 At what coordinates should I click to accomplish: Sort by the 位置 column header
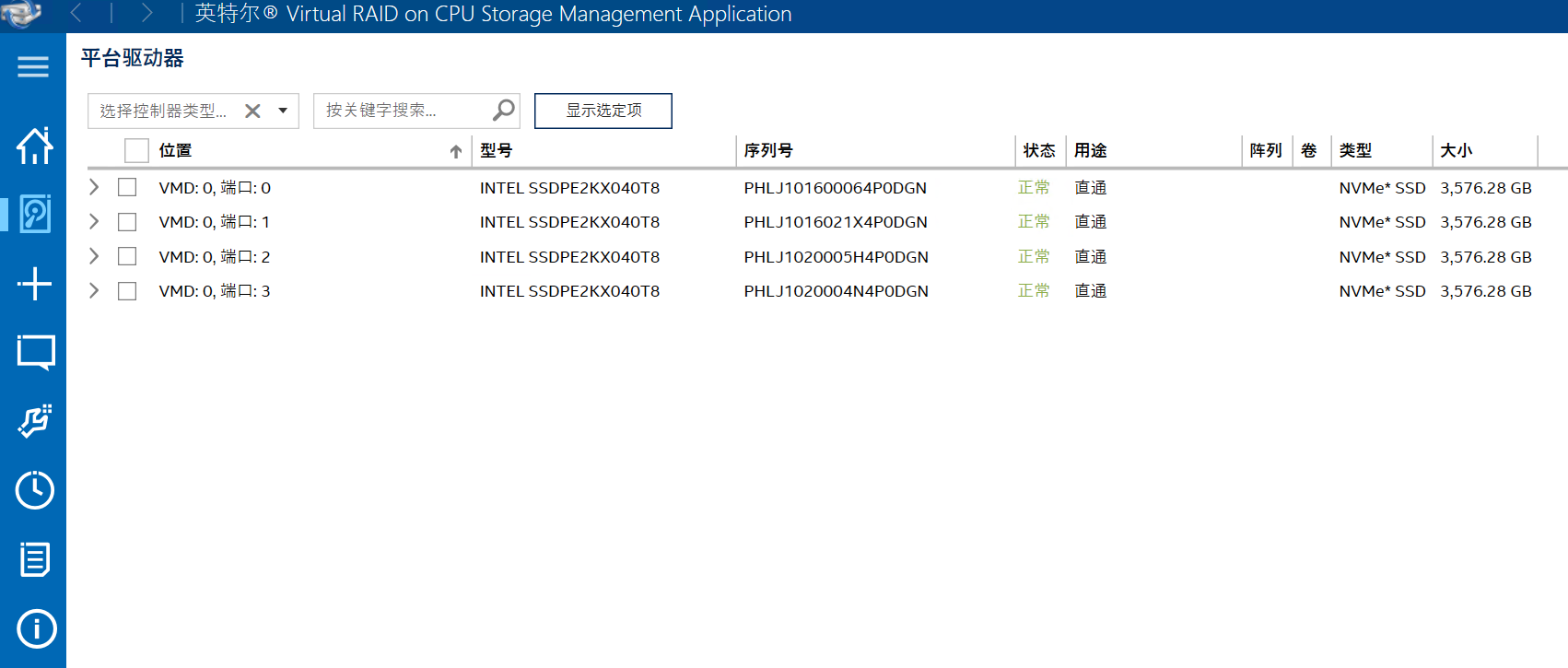pos(175,150)
